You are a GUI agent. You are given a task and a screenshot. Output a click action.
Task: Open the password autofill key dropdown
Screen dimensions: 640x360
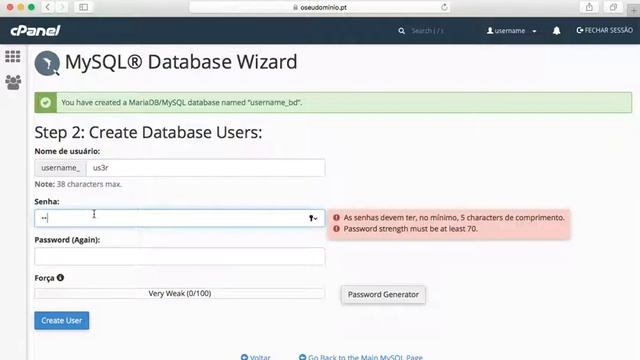click(313, 218)
